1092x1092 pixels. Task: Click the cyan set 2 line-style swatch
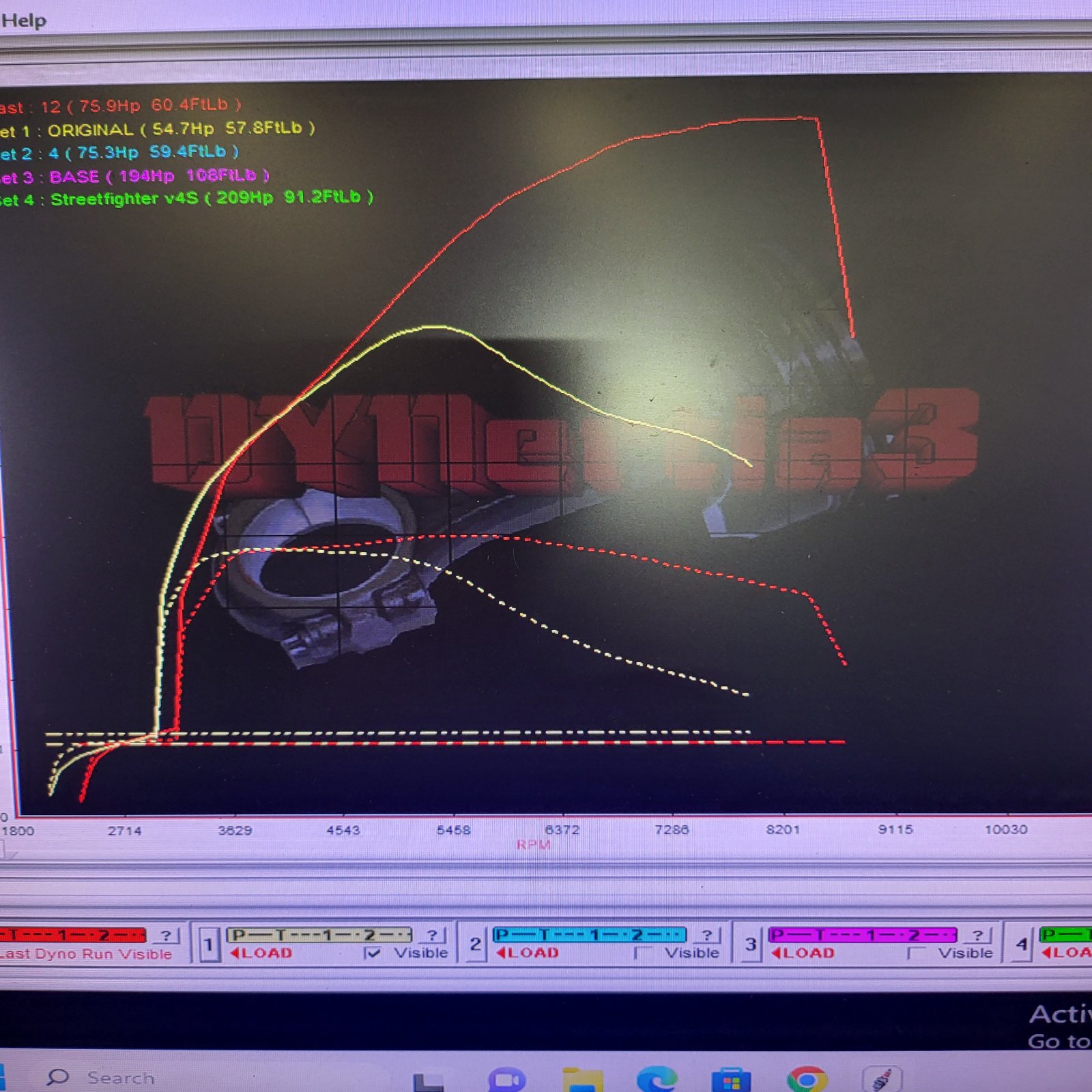click(x=590, y=934)
